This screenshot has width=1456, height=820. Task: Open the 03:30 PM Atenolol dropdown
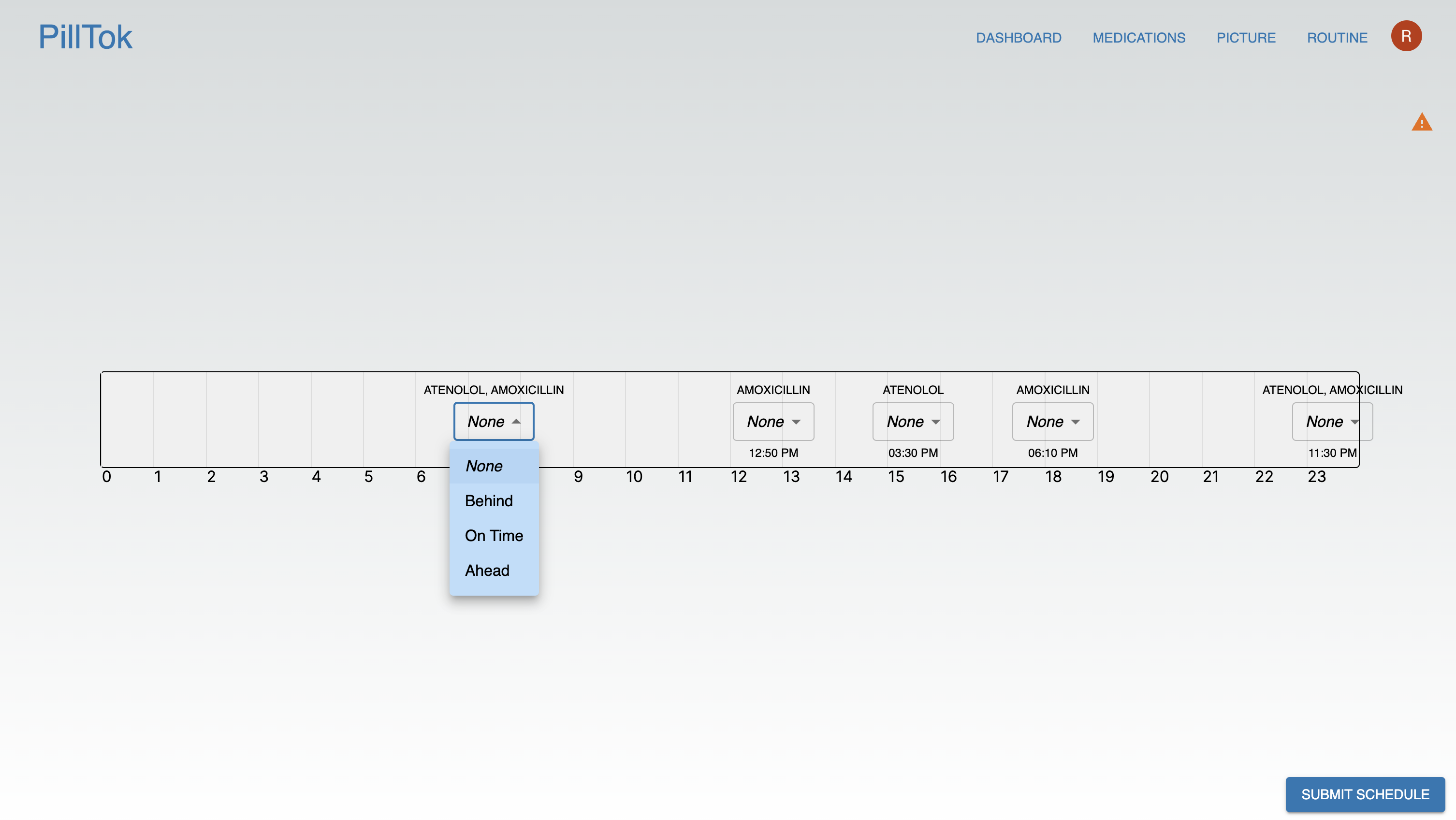[x=912, y=421]
